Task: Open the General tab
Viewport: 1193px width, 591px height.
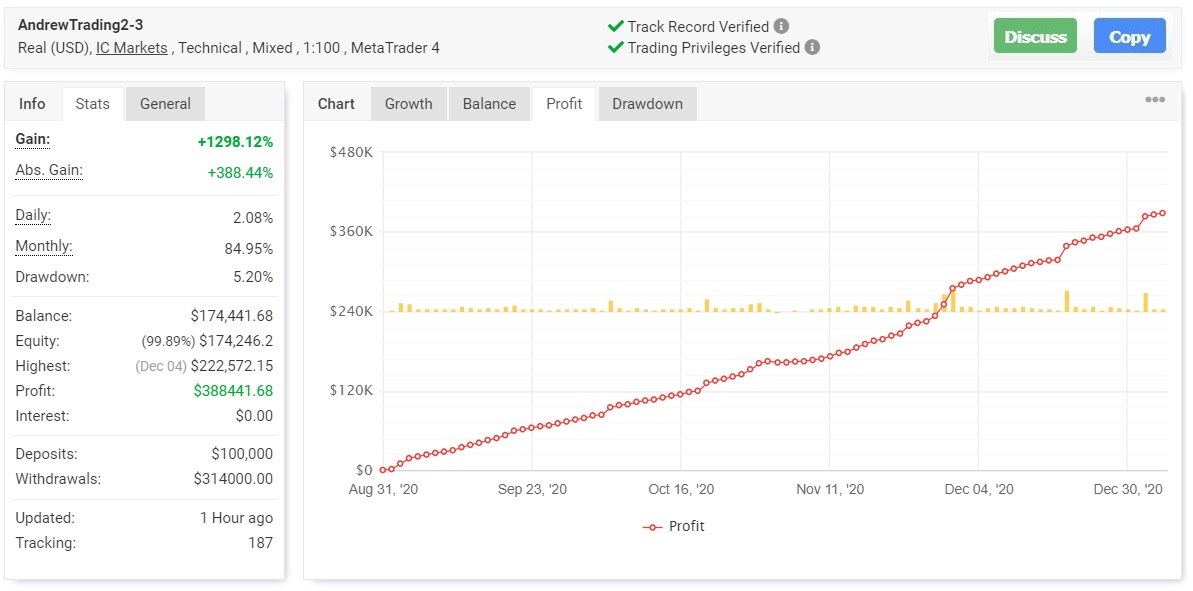Action: 165,104
